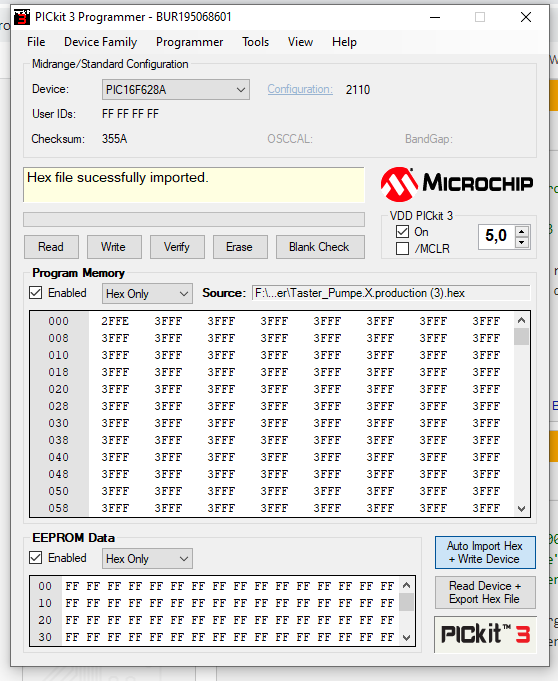
Task: Click the Program Memory scrollbar thumb
Action: click(x=522, y=337)
